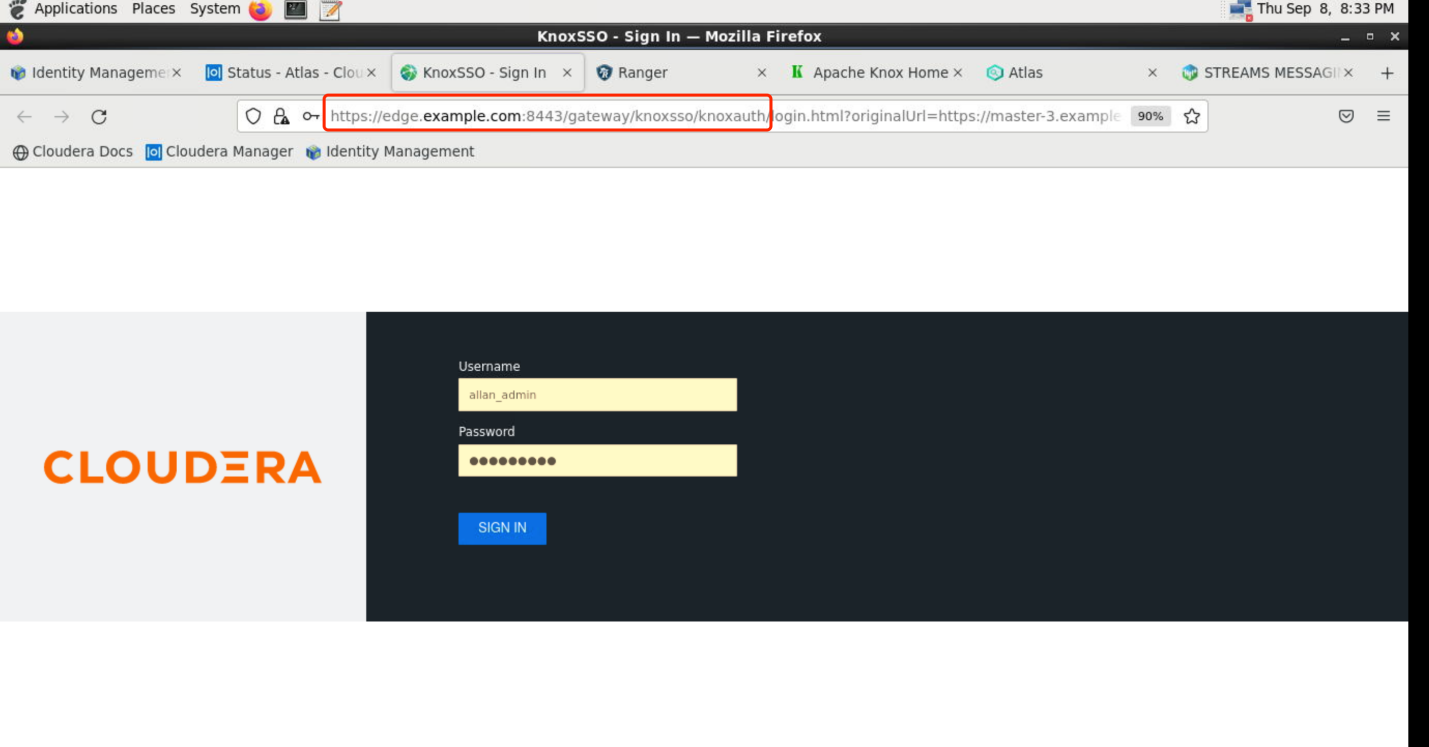
Task: Close the Status - Atlas tab
Action: 371,73
